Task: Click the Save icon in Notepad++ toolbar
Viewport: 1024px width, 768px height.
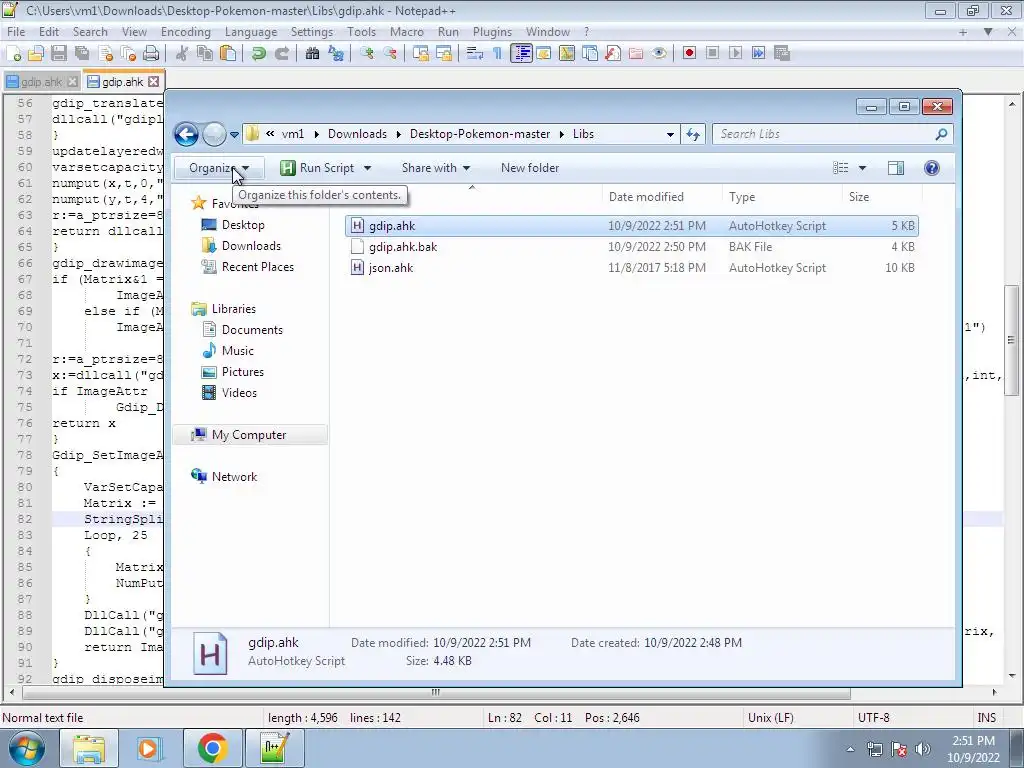Action: pyautogui.click(x=59, y=54)
